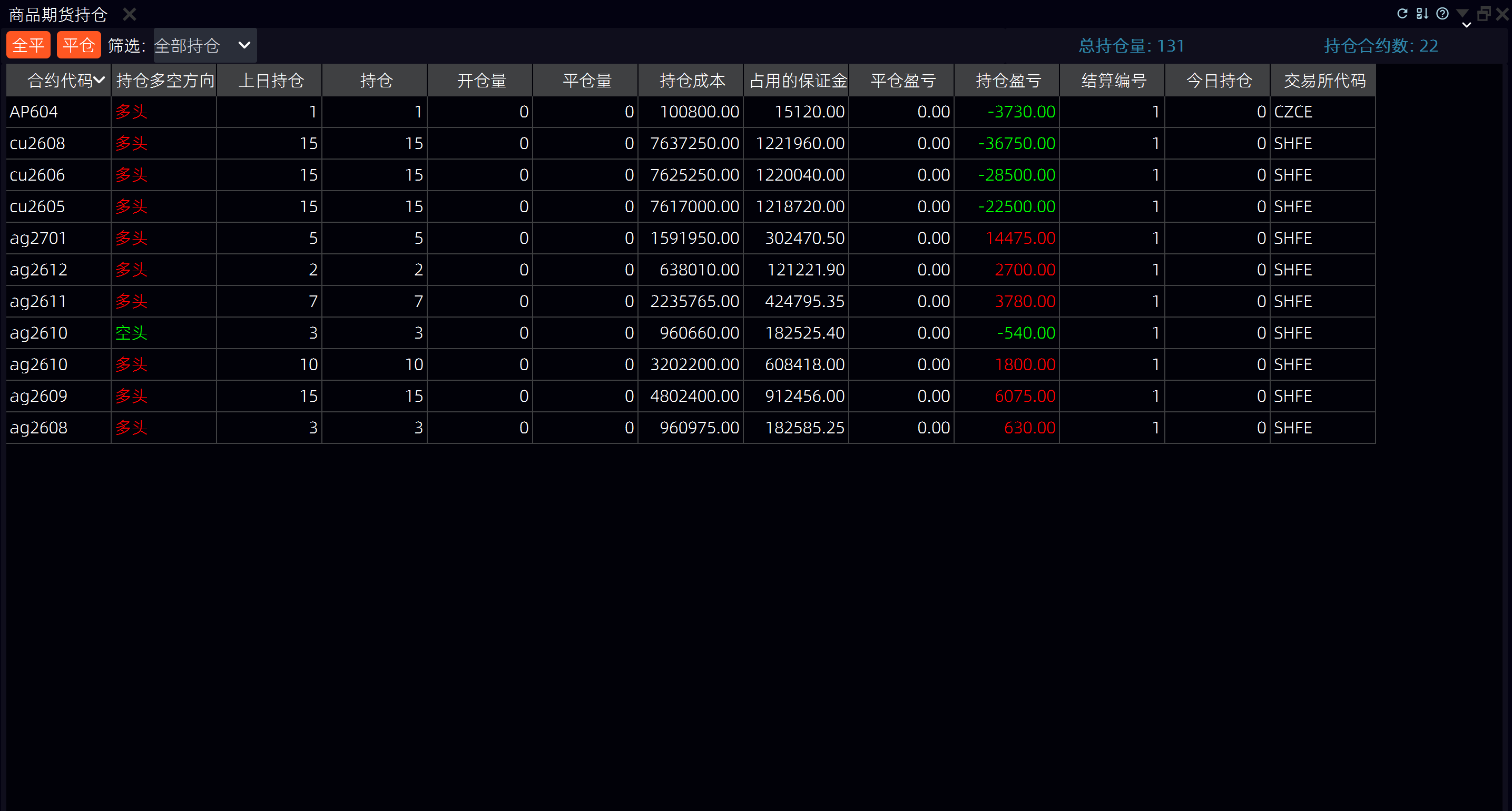Click the 占用的保证金 column header
This screenshot has height=811, width=1512.
[x=797, y=81]
